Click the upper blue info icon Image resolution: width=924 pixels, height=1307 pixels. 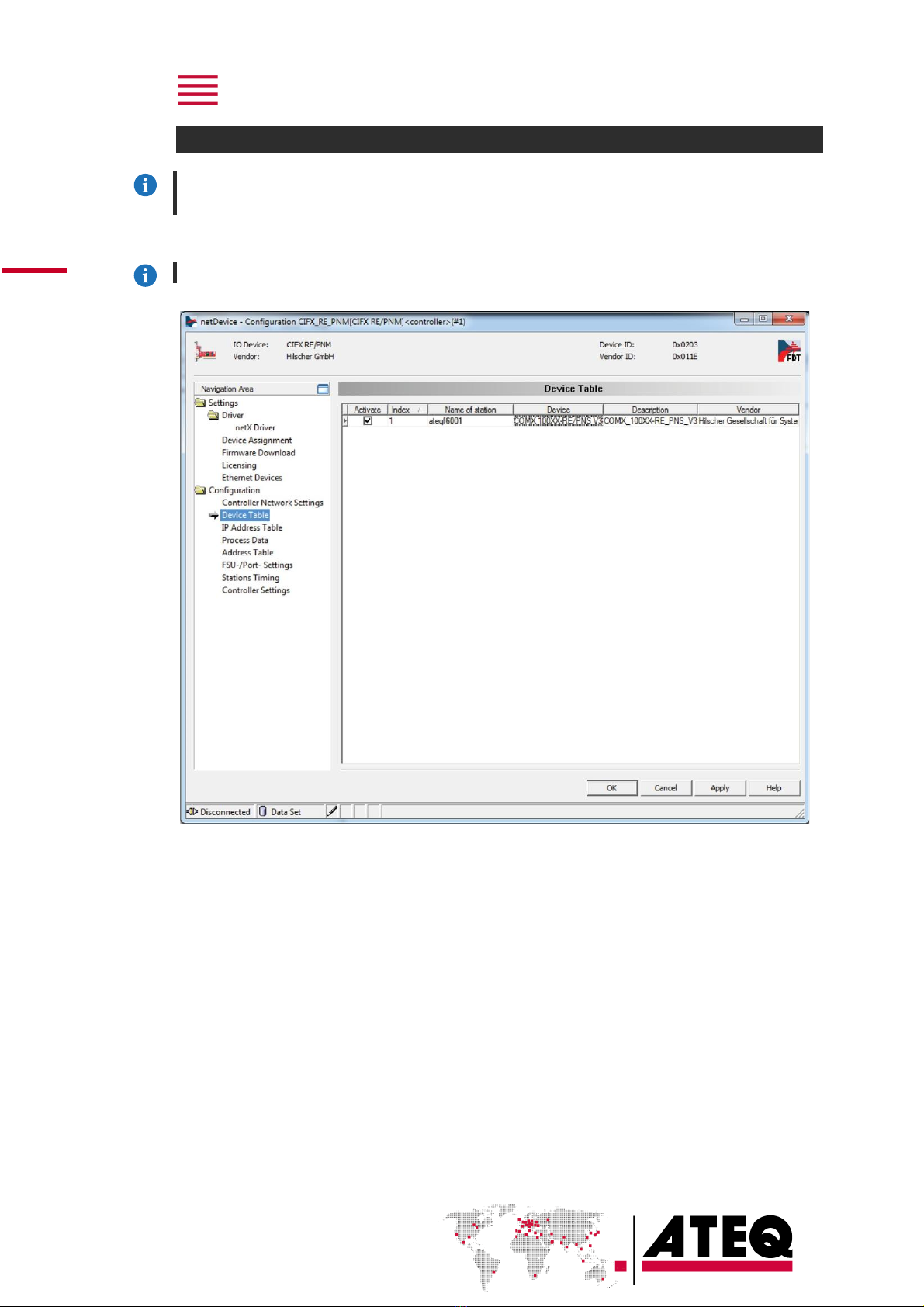click(145, 185)
